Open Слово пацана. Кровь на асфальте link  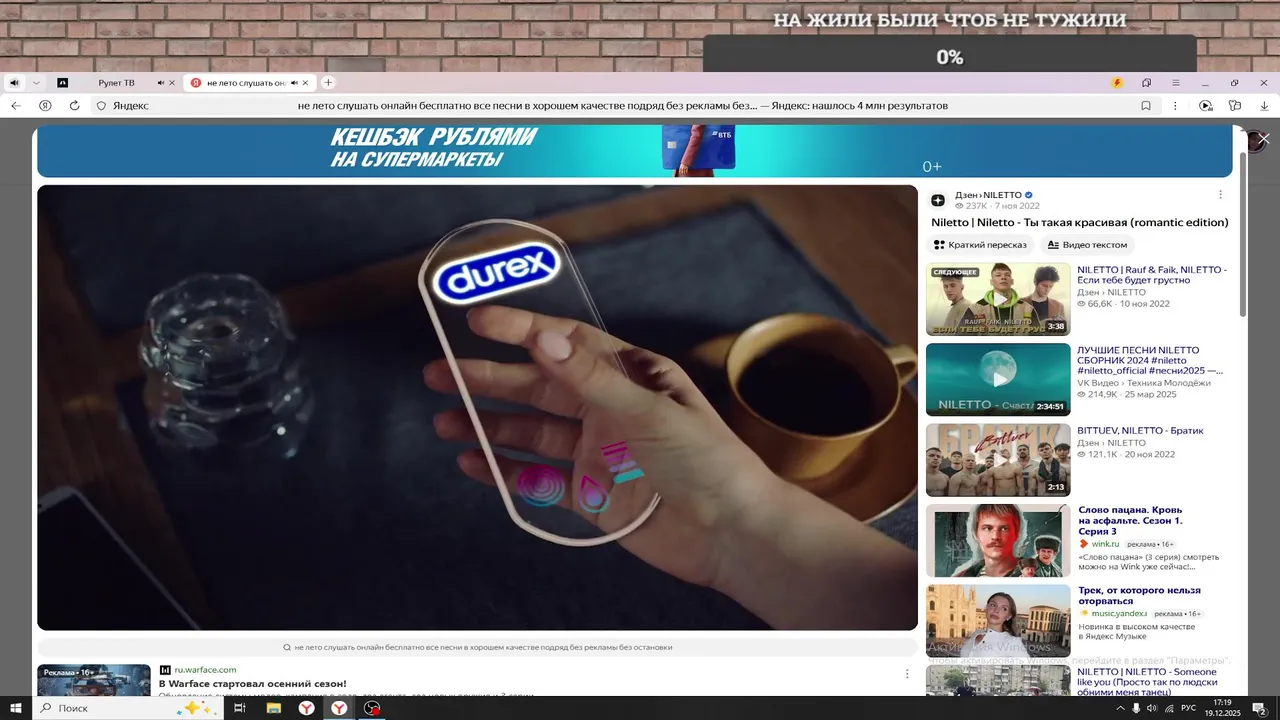[x=1130, y=521]
